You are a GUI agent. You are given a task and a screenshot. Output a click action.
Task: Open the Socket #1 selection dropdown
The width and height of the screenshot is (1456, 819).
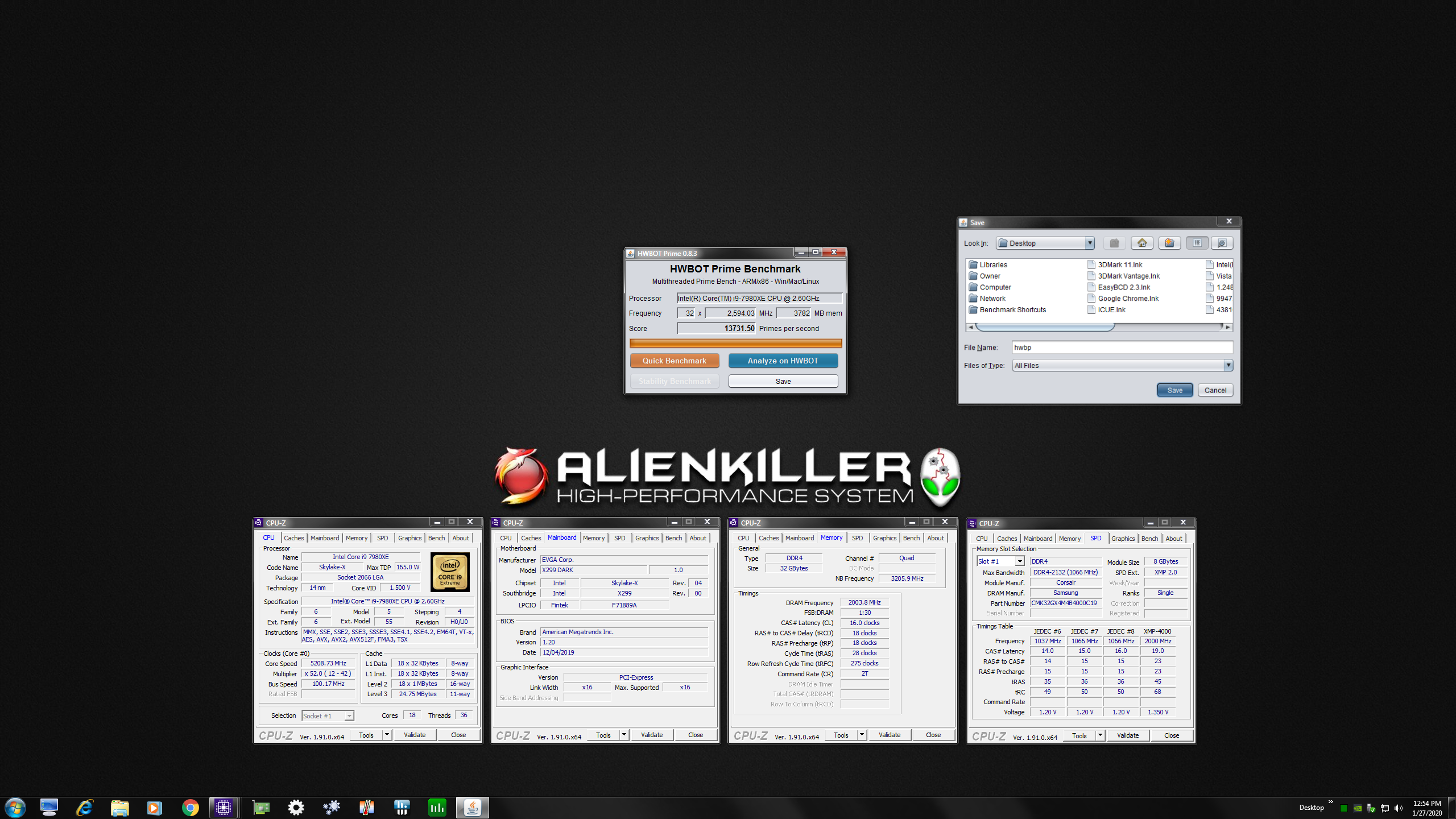349,716
